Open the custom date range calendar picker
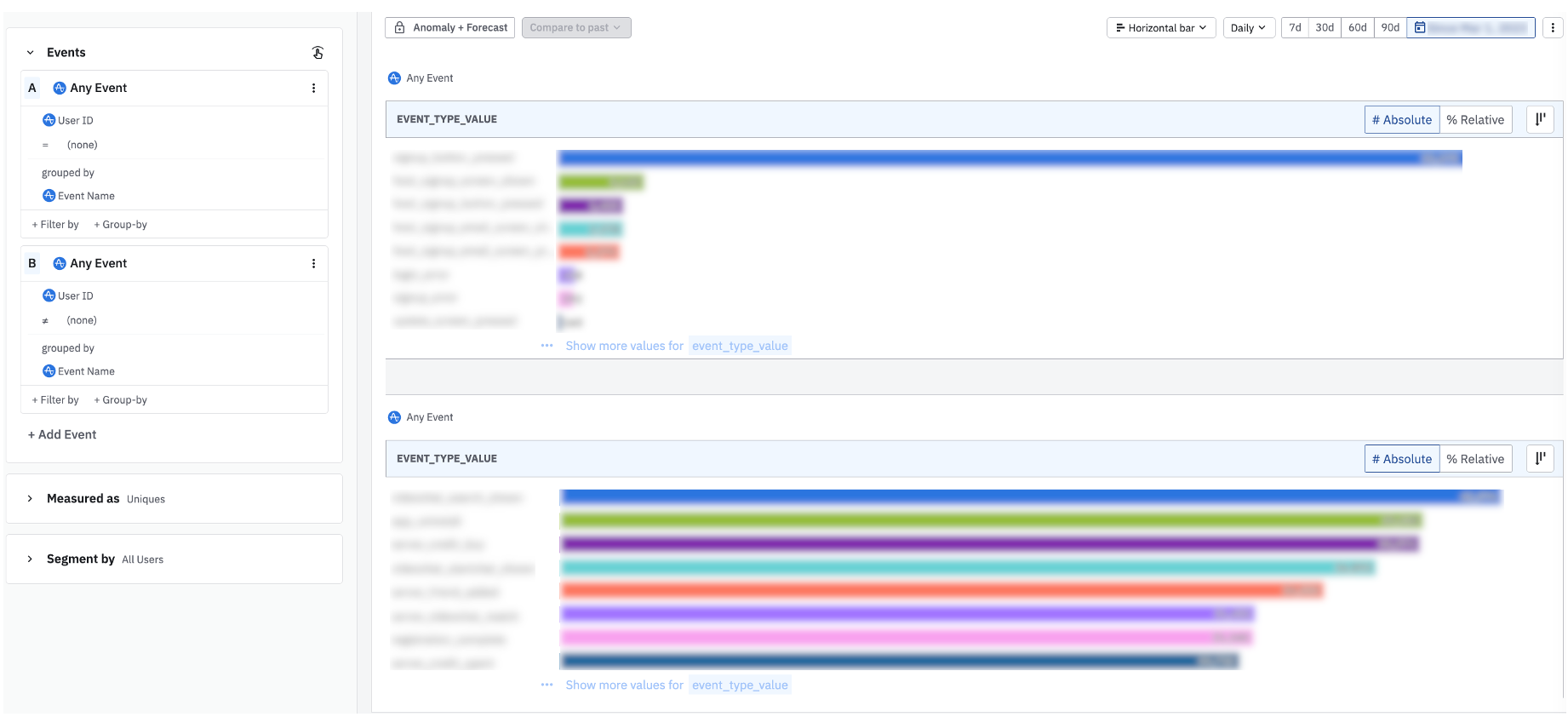Viewport: 1568px width, 717px height. pos(1471,28)
